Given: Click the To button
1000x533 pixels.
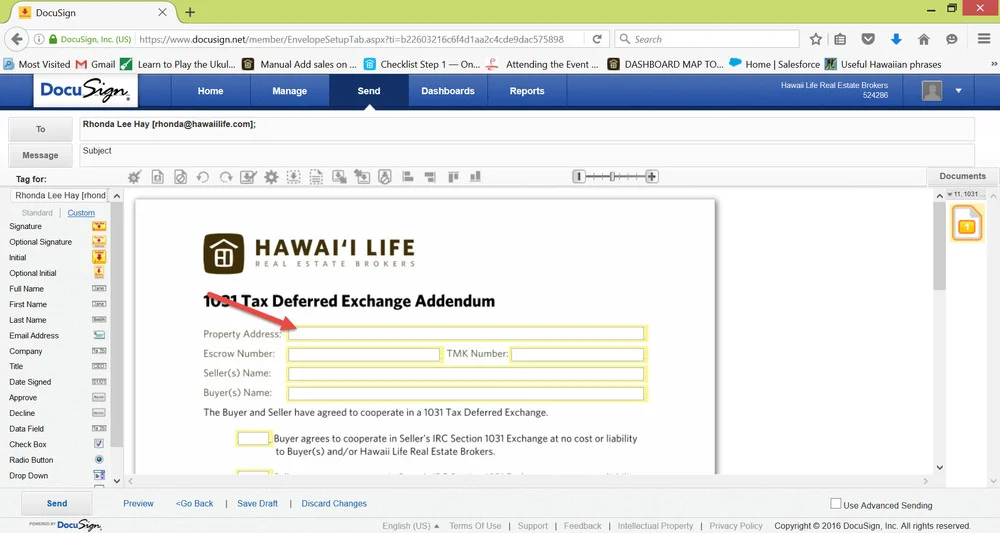Looking at the screenshot, I should point(40,129).
